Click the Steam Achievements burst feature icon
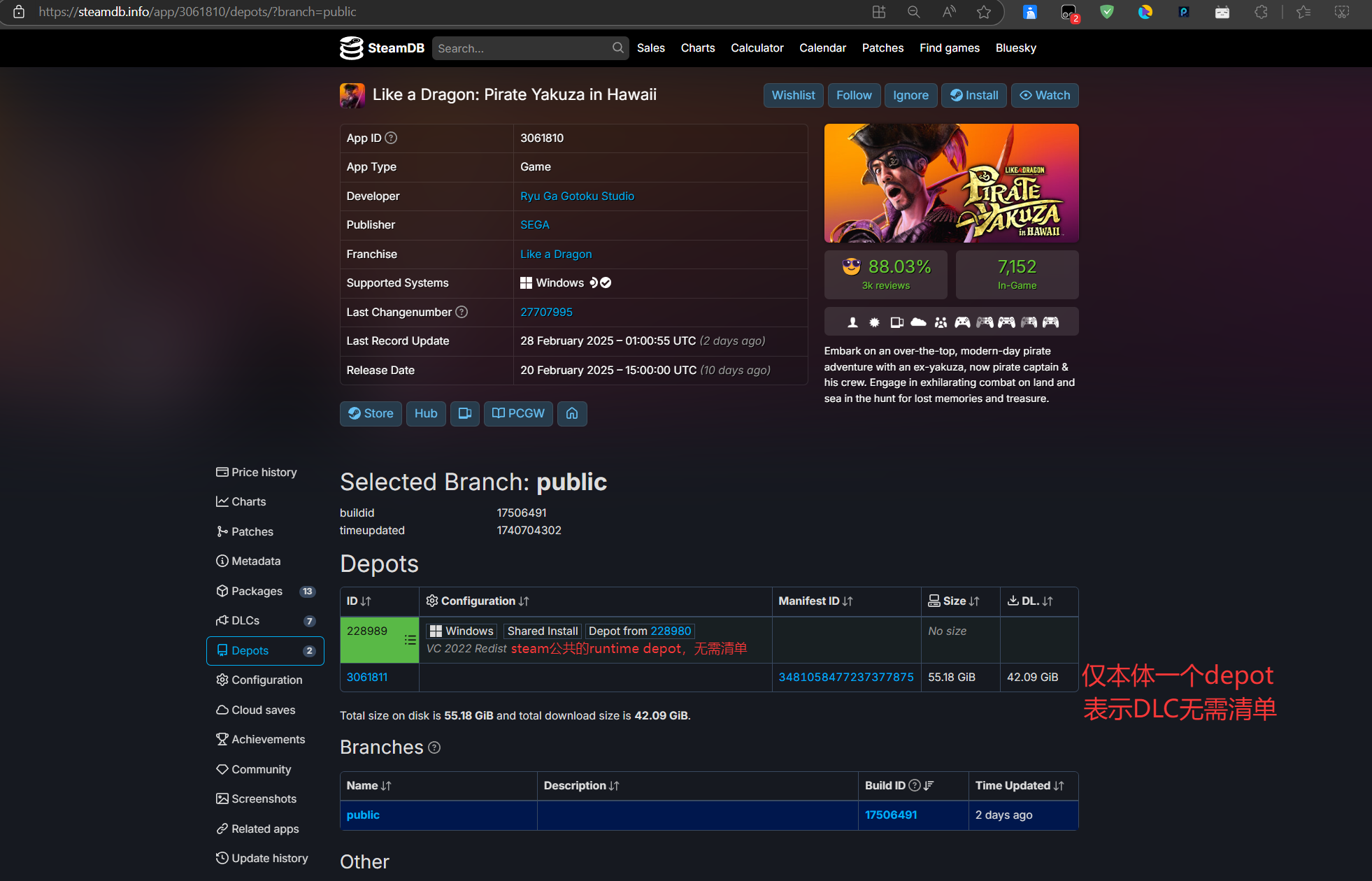 [874, 322]
